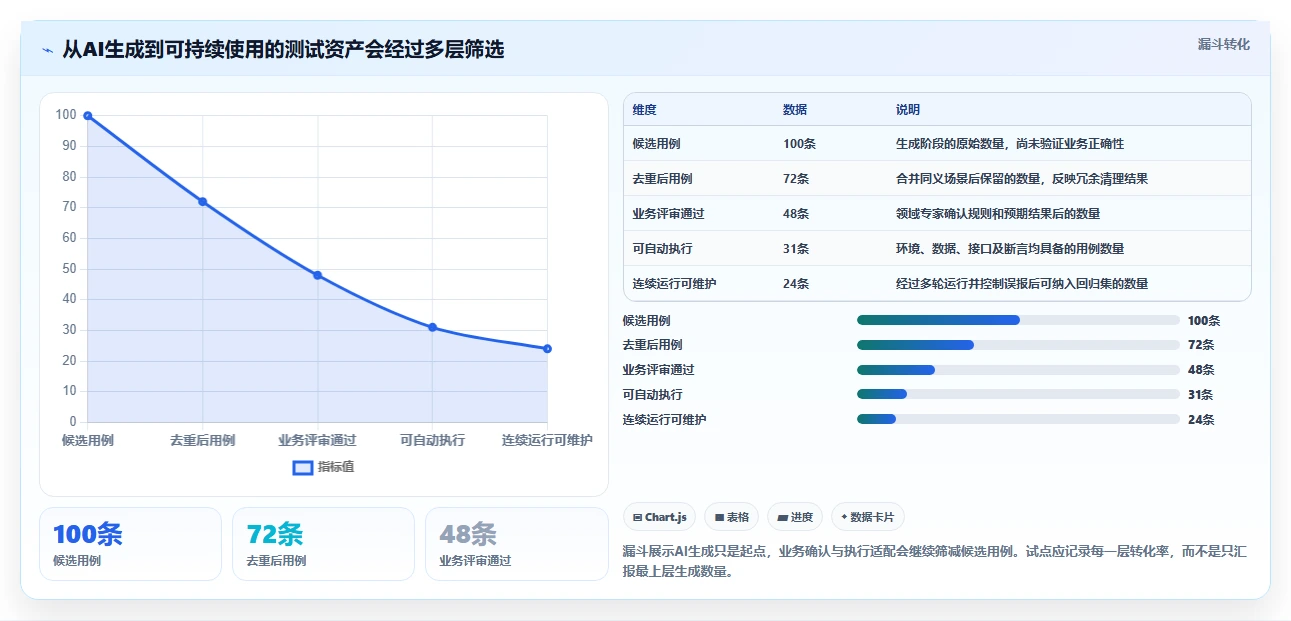
Task: Click the 连续运行可维护 chart data point
Action: [547, 349]
